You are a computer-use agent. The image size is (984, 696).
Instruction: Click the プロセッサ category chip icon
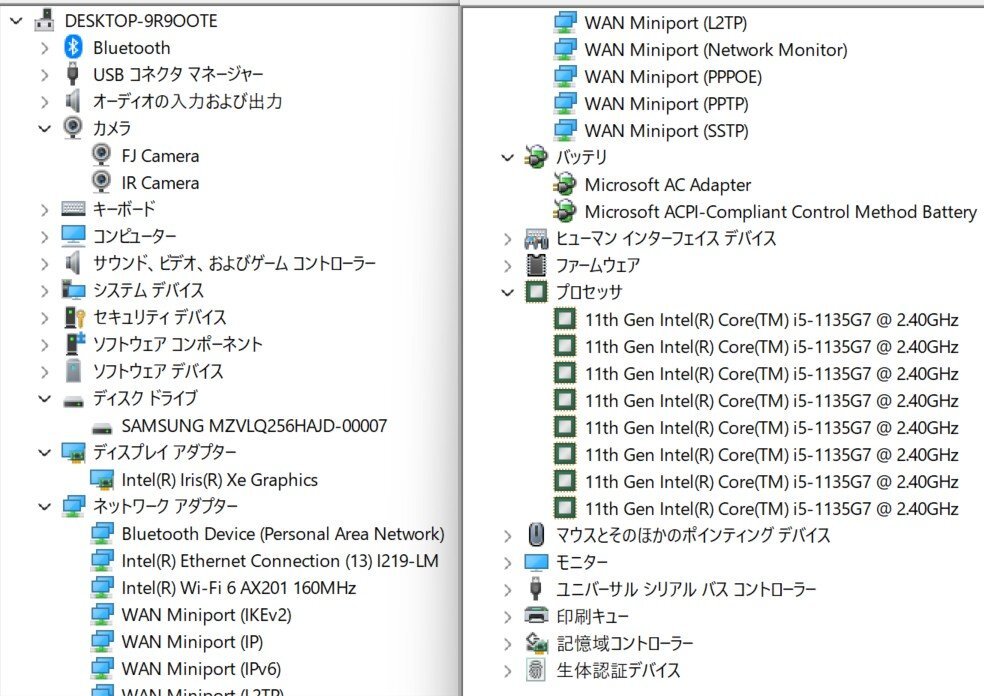click(536, 292)
